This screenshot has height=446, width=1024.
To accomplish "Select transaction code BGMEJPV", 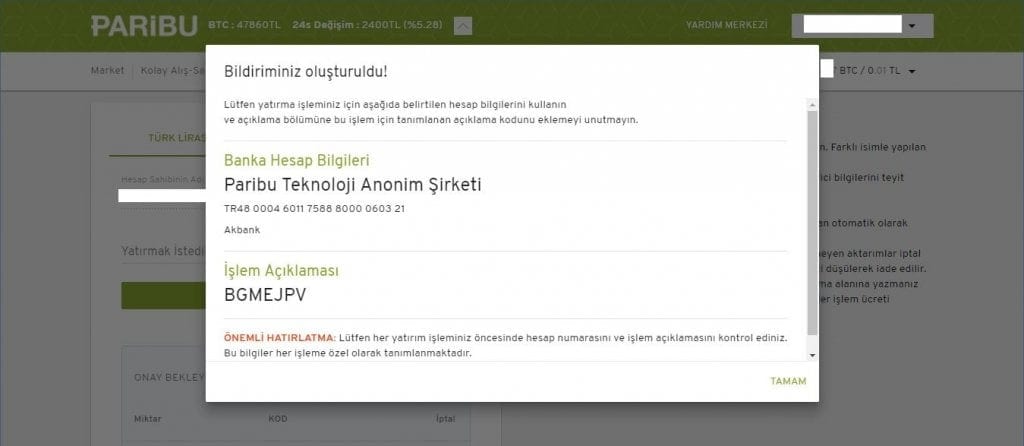I will (264, 295).
